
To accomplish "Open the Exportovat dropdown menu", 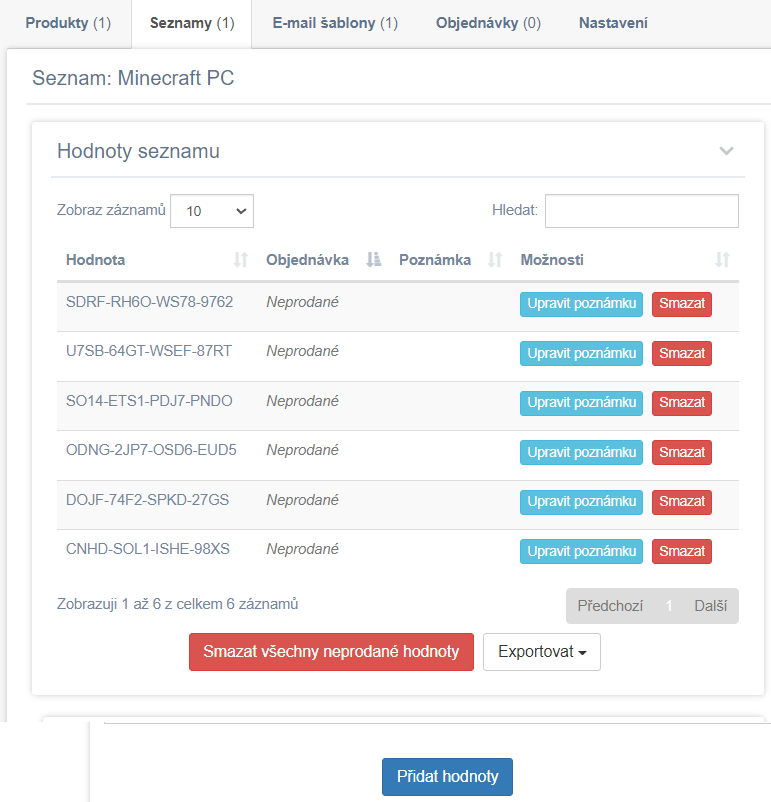I will [x=542, y=652].
